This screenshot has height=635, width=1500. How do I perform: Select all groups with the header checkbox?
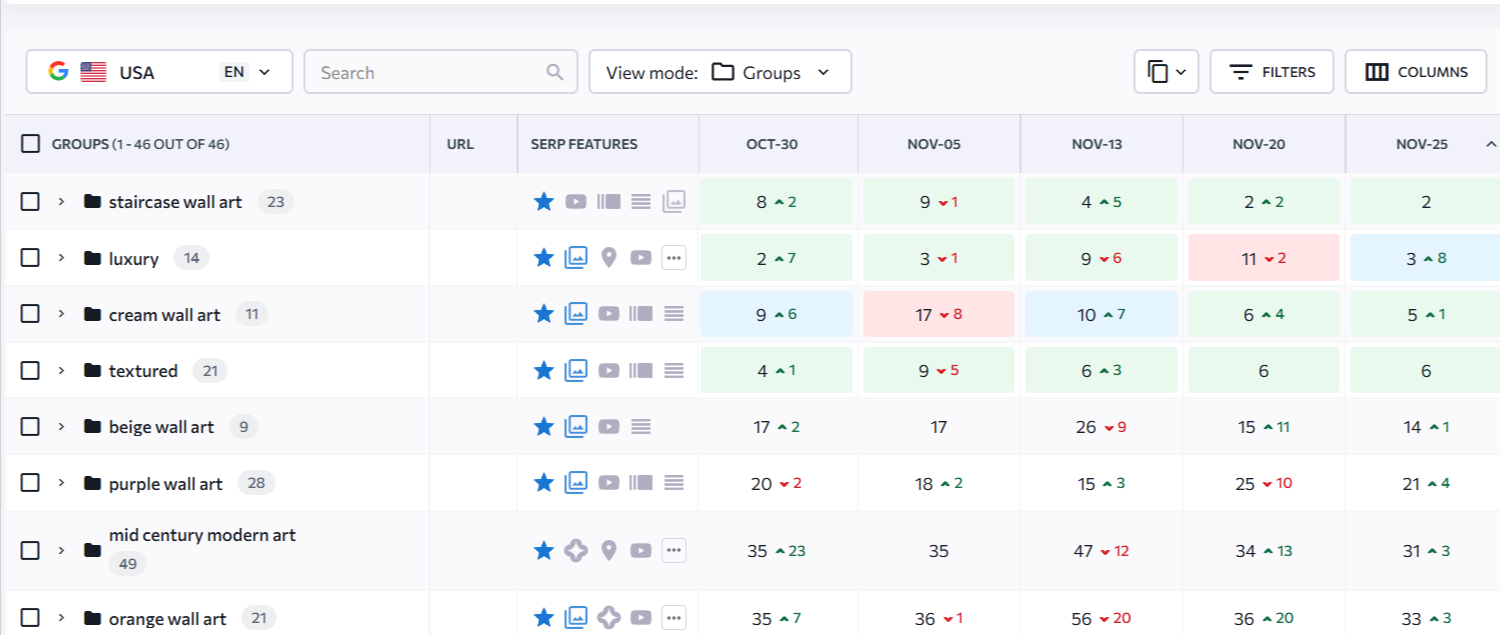pyautogui.click(x=31, y=144)
